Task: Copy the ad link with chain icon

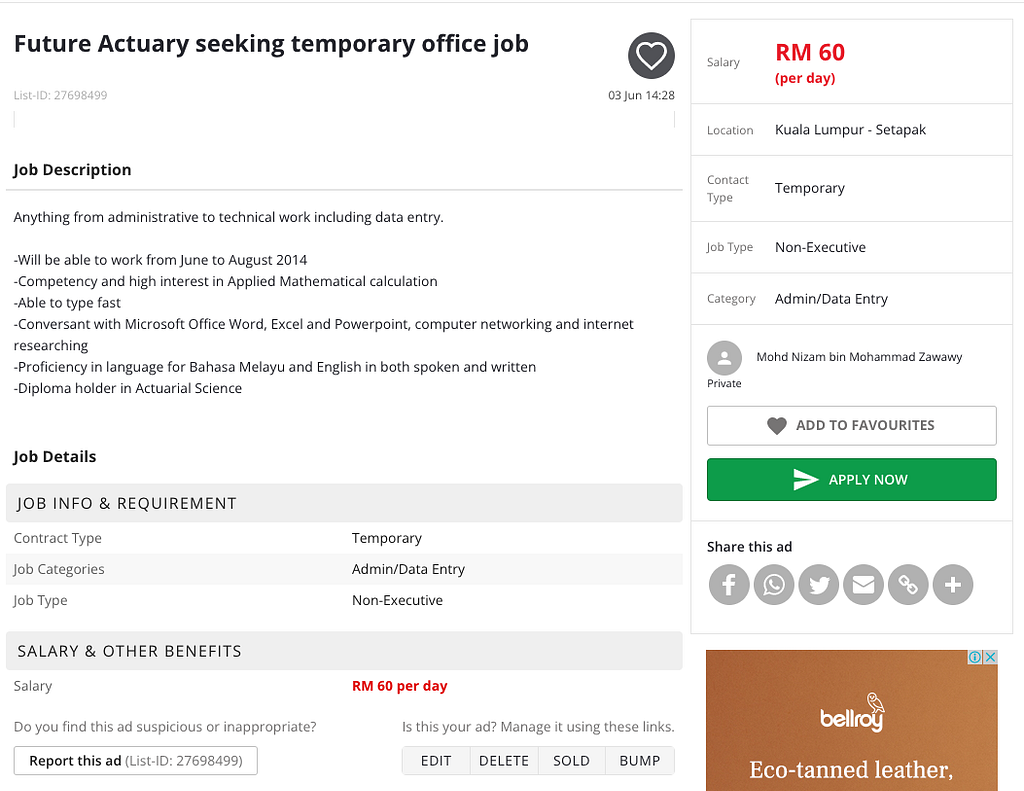Action: click(908, 585)
